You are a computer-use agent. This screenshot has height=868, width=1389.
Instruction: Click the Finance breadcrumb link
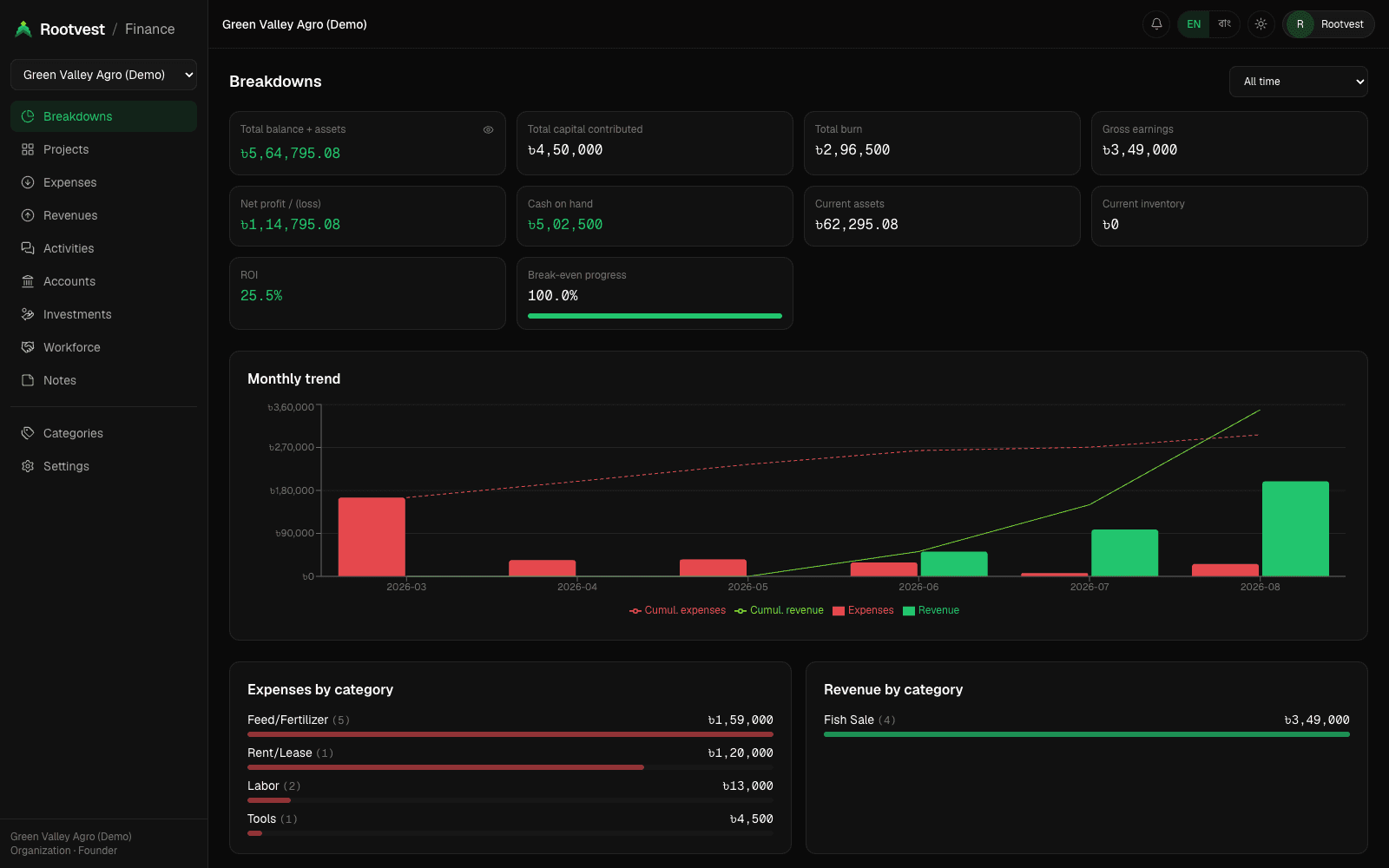[x=149, y=29]
